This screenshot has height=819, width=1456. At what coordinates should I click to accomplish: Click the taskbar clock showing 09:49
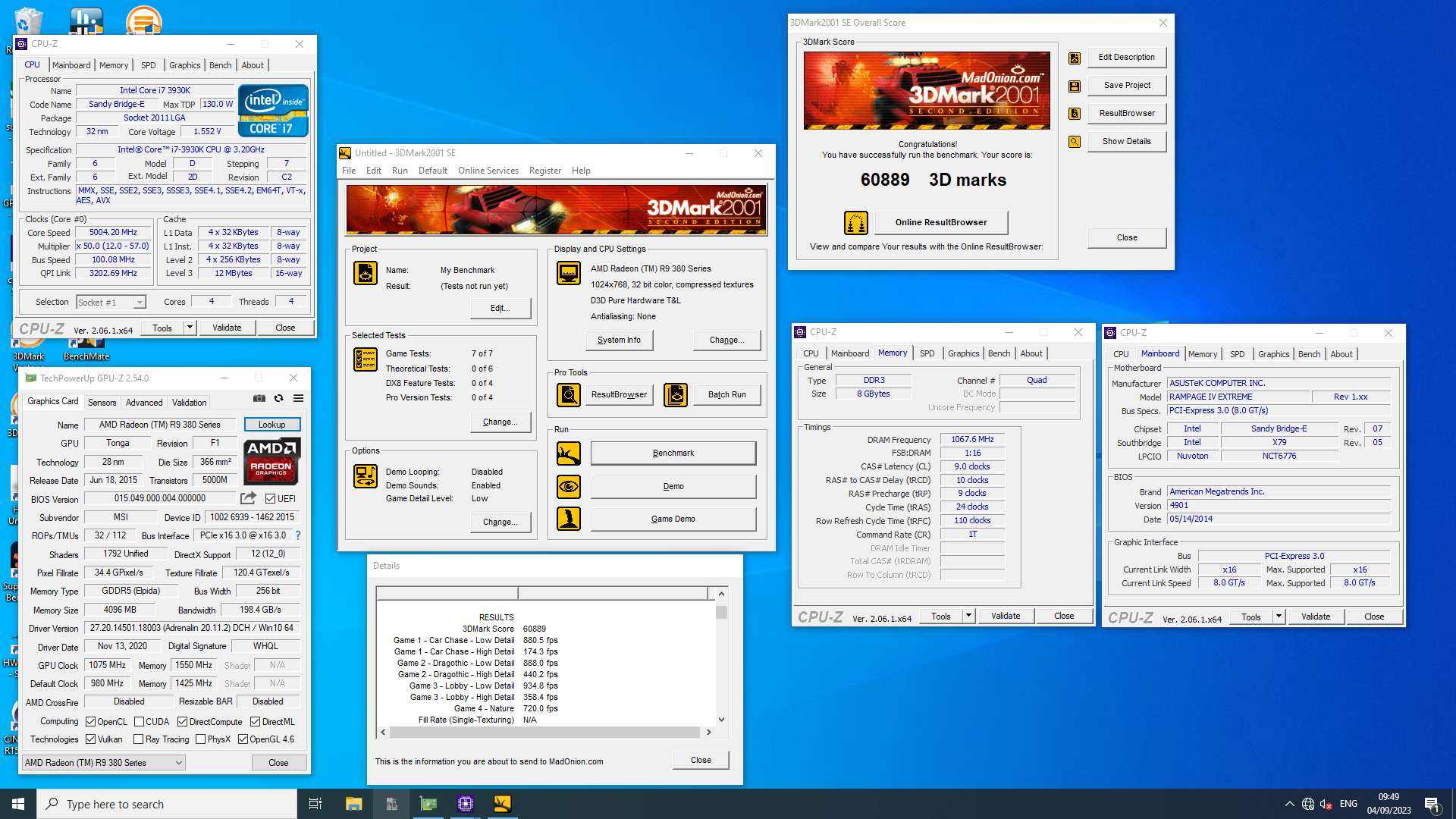coord(1389,804)
